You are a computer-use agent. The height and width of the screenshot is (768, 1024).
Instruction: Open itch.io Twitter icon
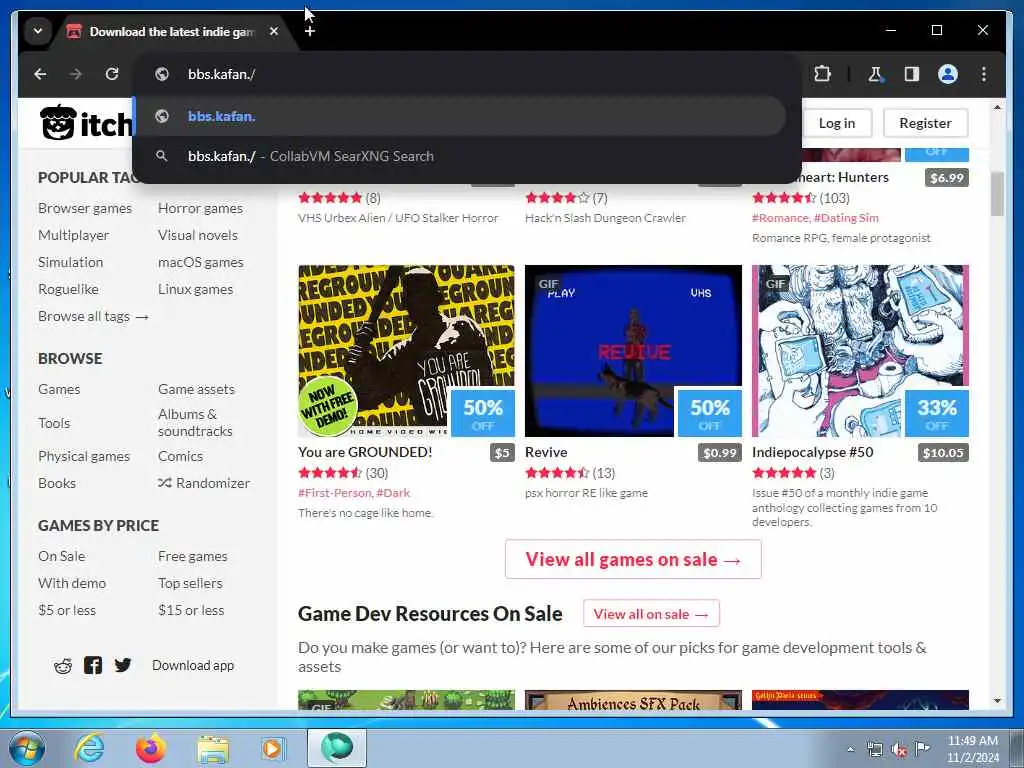(123, 665)
